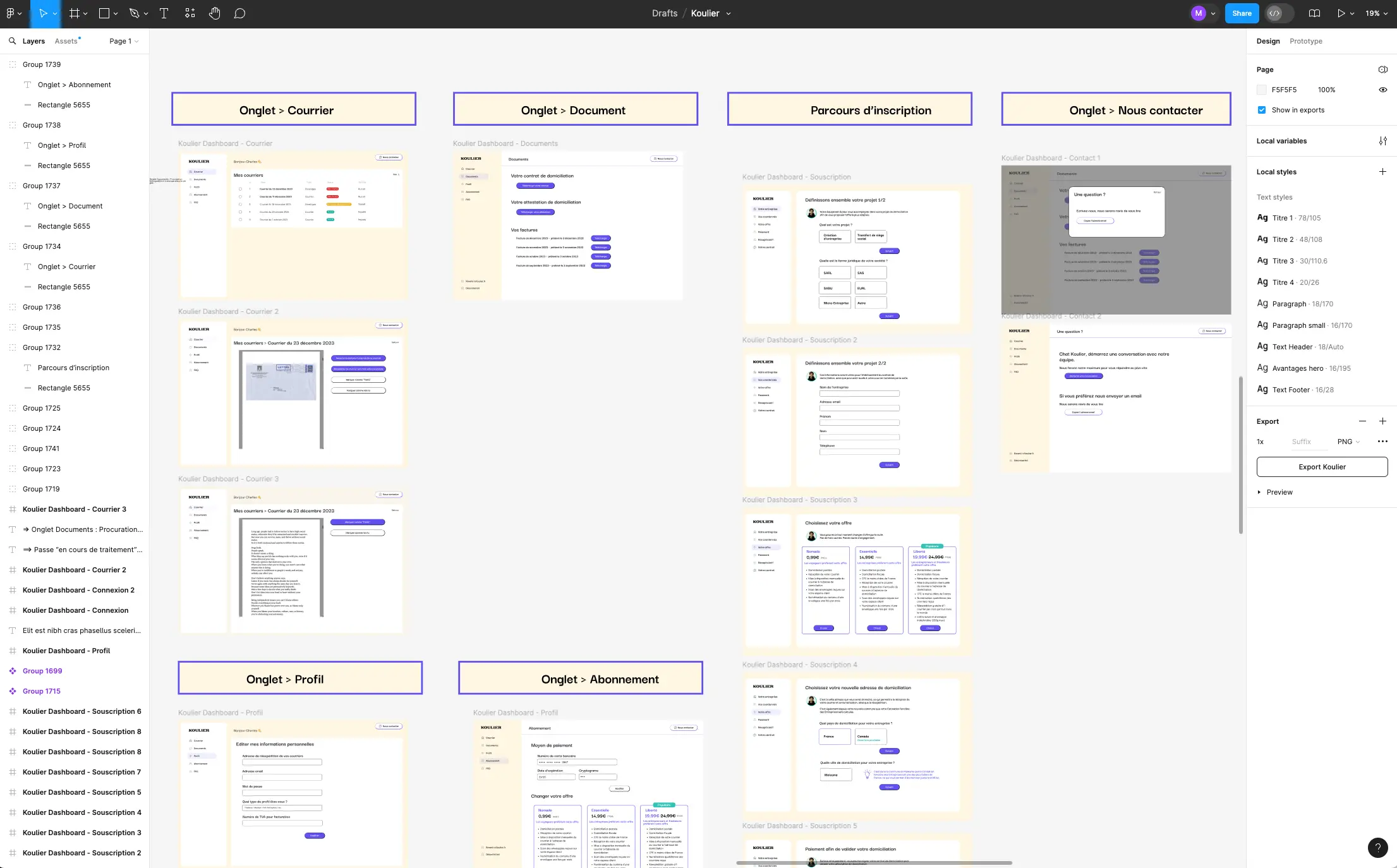The height and width of the screenshot is (868, 1397).
Task: Open the Page 1 dropdown
Action: 124,41
